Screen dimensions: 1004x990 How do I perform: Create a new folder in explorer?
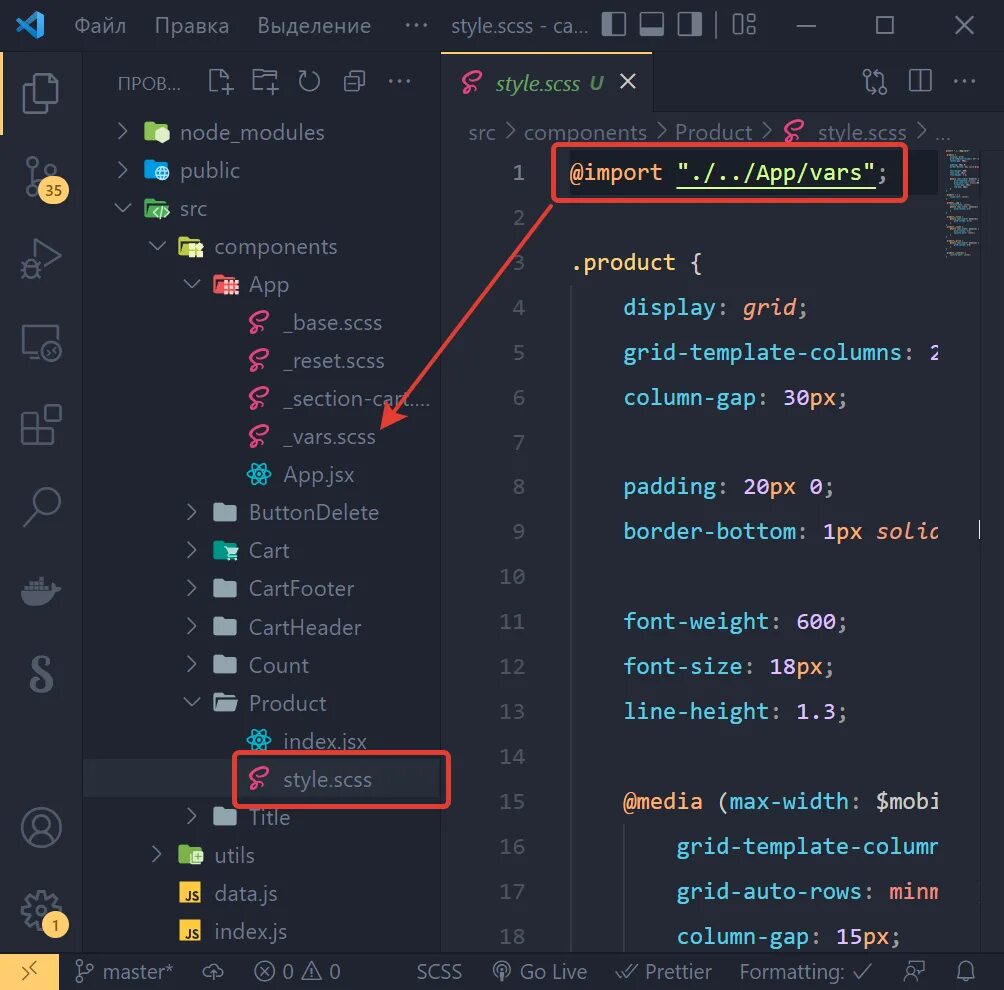[x=264, y=81]
